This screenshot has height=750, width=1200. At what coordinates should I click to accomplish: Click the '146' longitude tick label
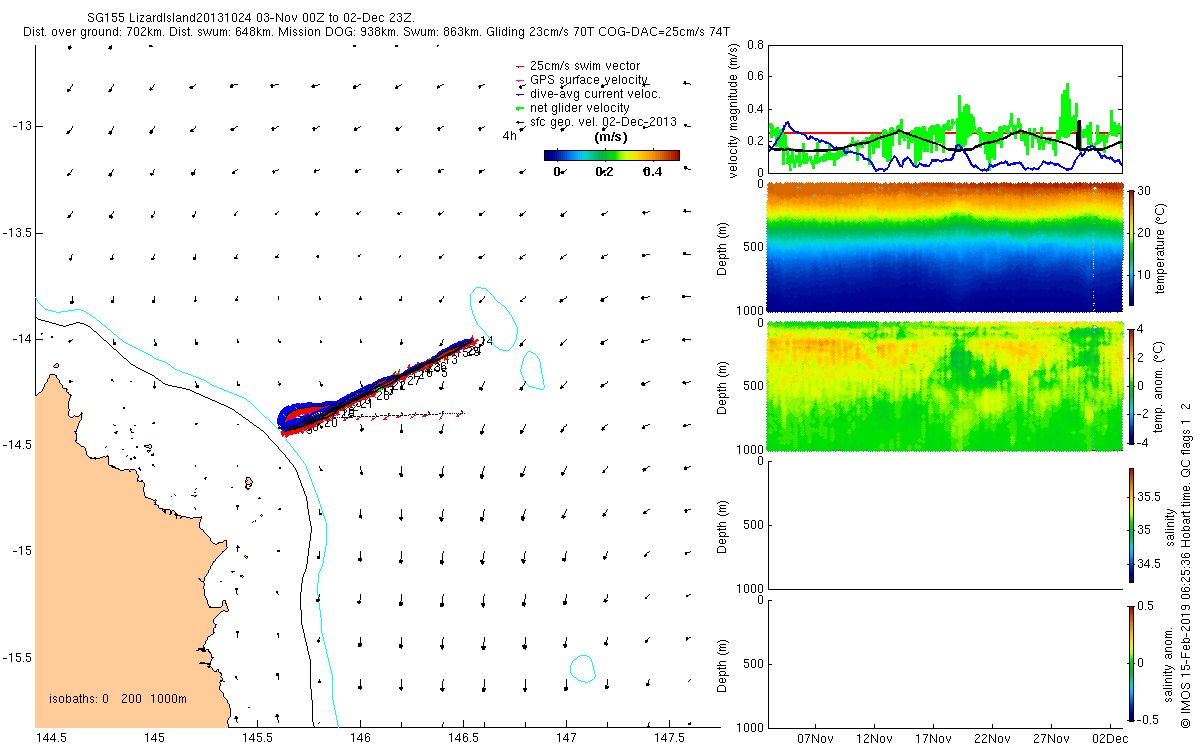360,738
